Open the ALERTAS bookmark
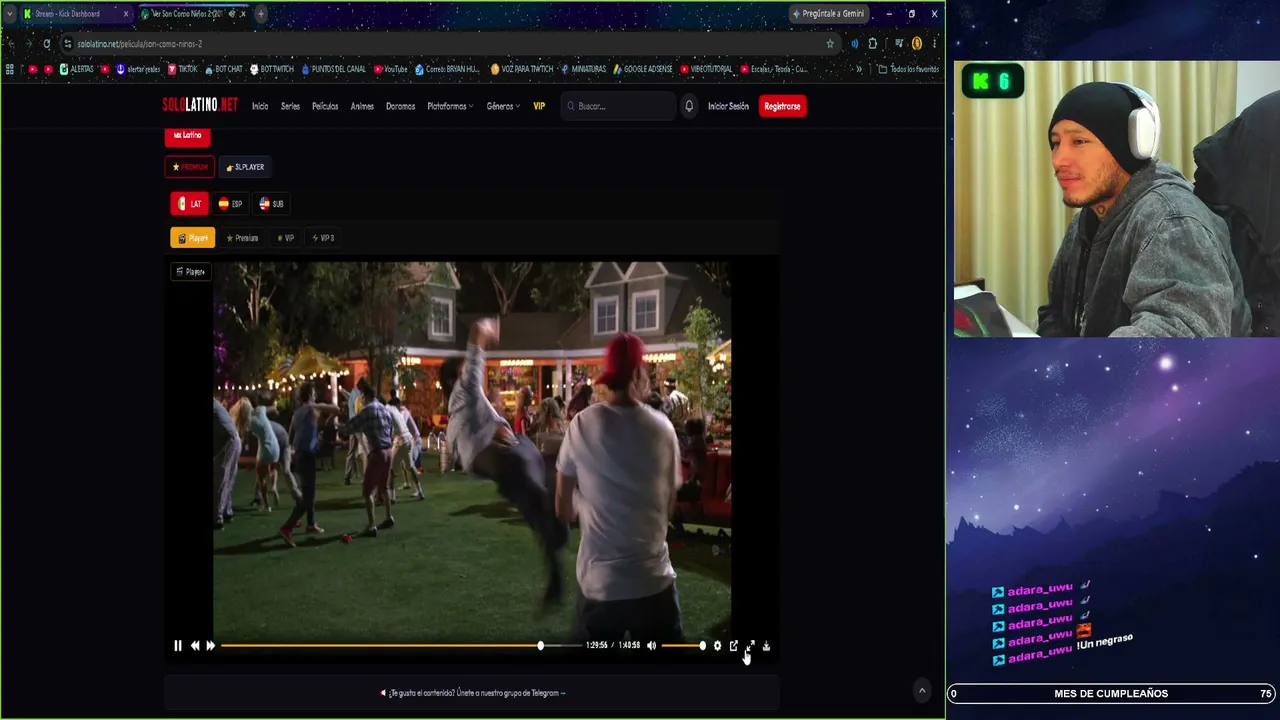Viewport: 1280px width, 720px height. point(76,69)
